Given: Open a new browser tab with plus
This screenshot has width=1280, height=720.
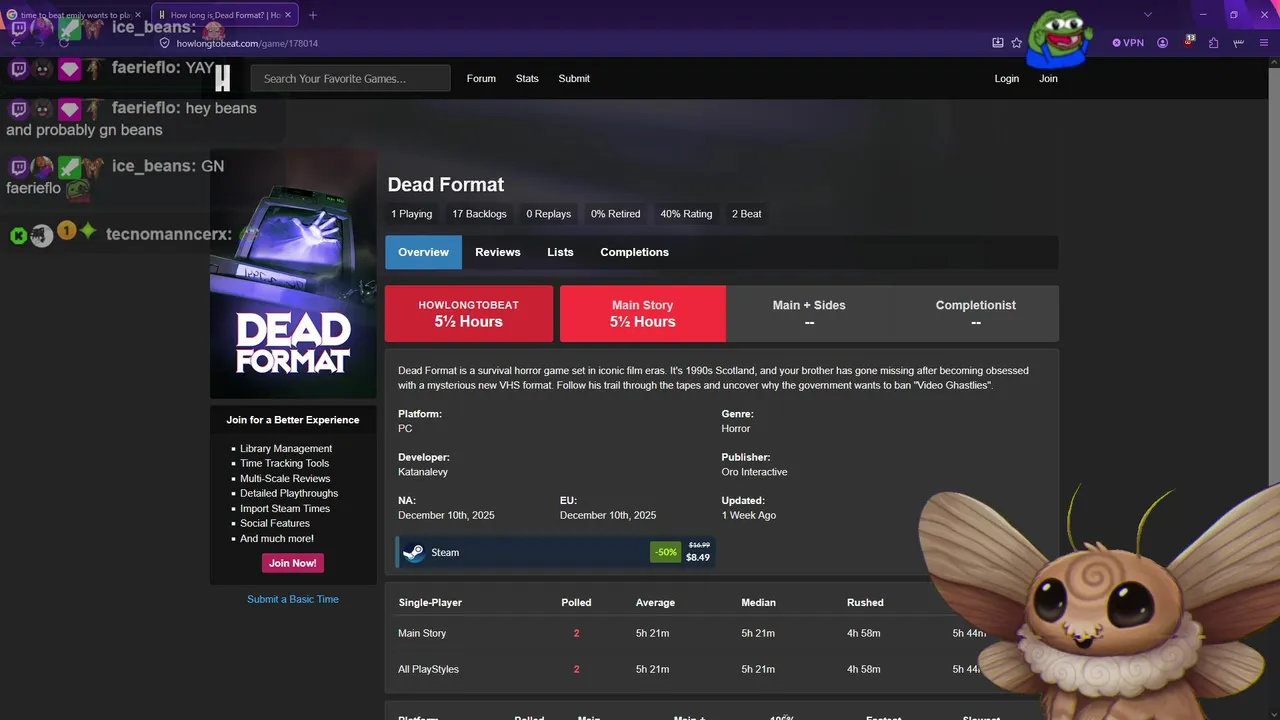Looking at the screenshot, I should click(313, 15).
